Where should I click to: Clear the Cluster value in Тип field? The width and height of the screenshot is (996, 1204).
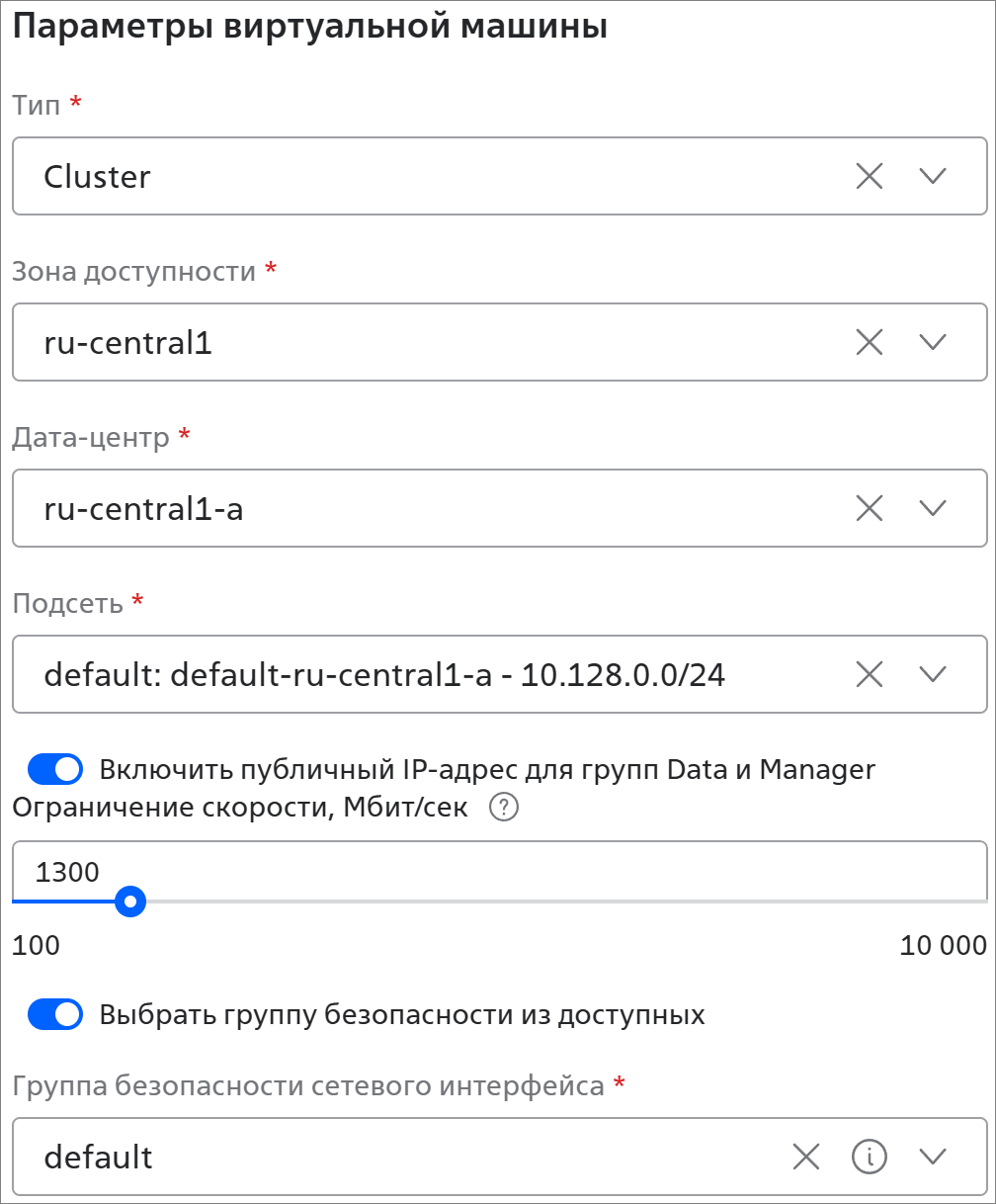869,177
